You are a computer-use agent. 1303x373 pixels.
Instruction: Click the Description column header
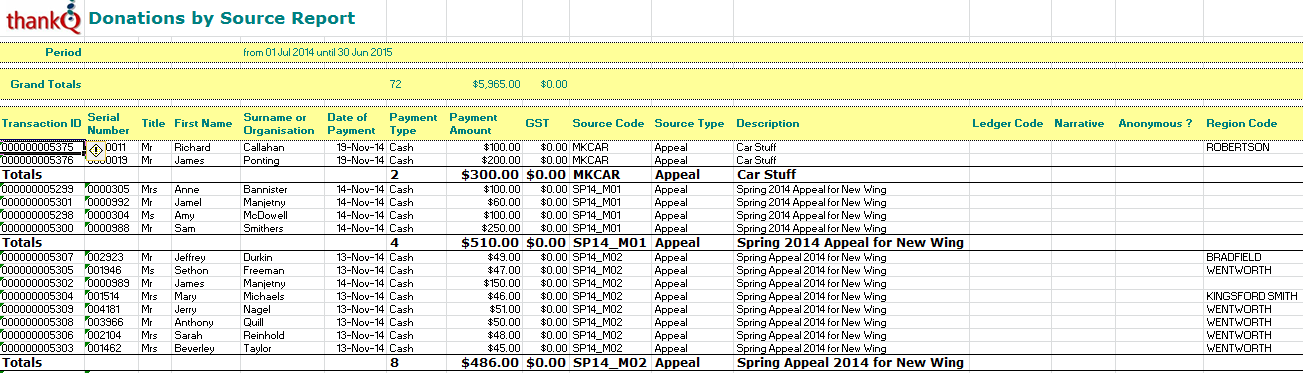[768, 124]
